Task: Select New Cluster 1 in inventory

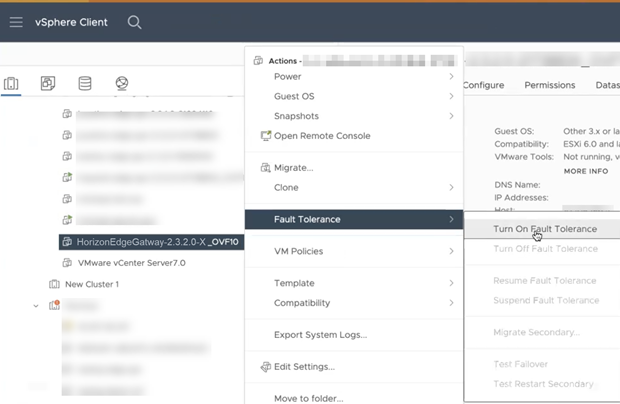Action: 92,284
